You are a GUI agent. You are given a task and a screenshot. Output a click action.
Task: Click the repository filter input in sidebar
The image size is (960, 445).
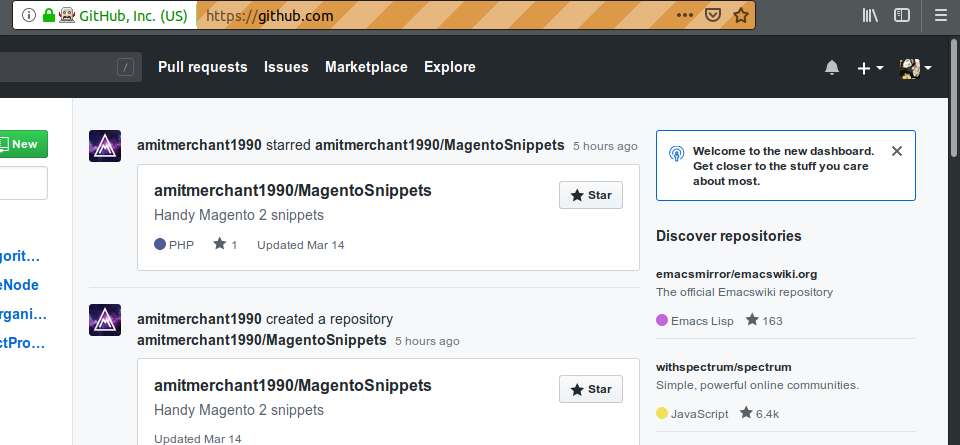coord(23,183)
